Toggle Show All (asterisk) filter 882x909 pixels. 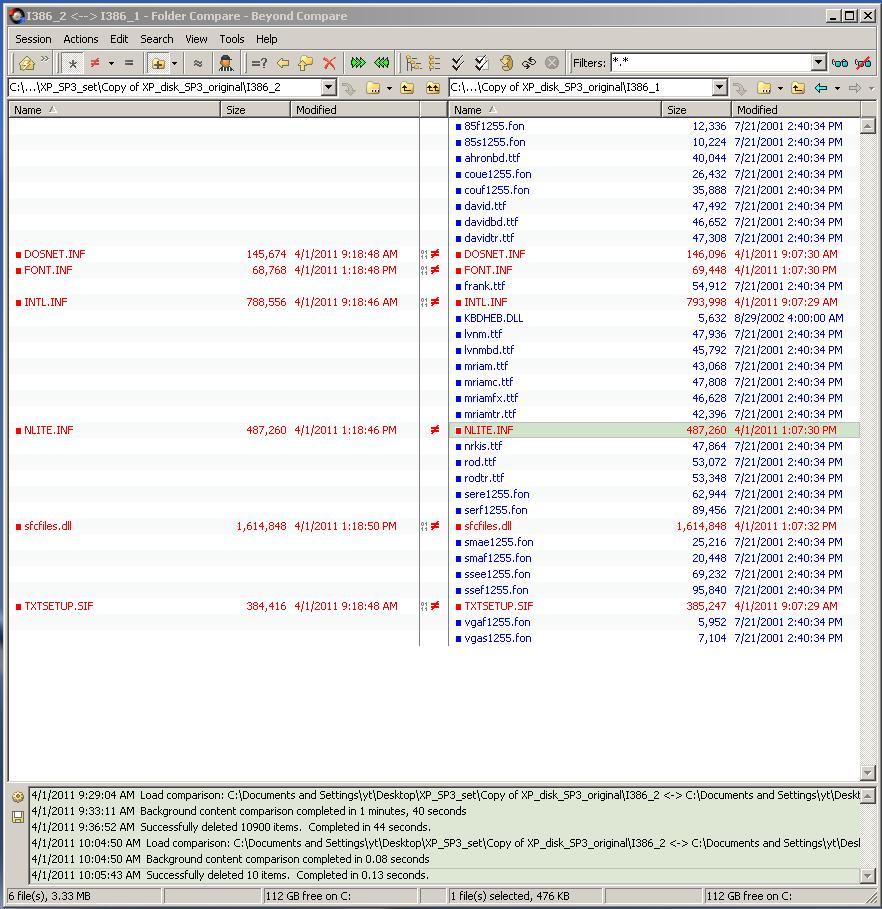[x=72, y=63]
